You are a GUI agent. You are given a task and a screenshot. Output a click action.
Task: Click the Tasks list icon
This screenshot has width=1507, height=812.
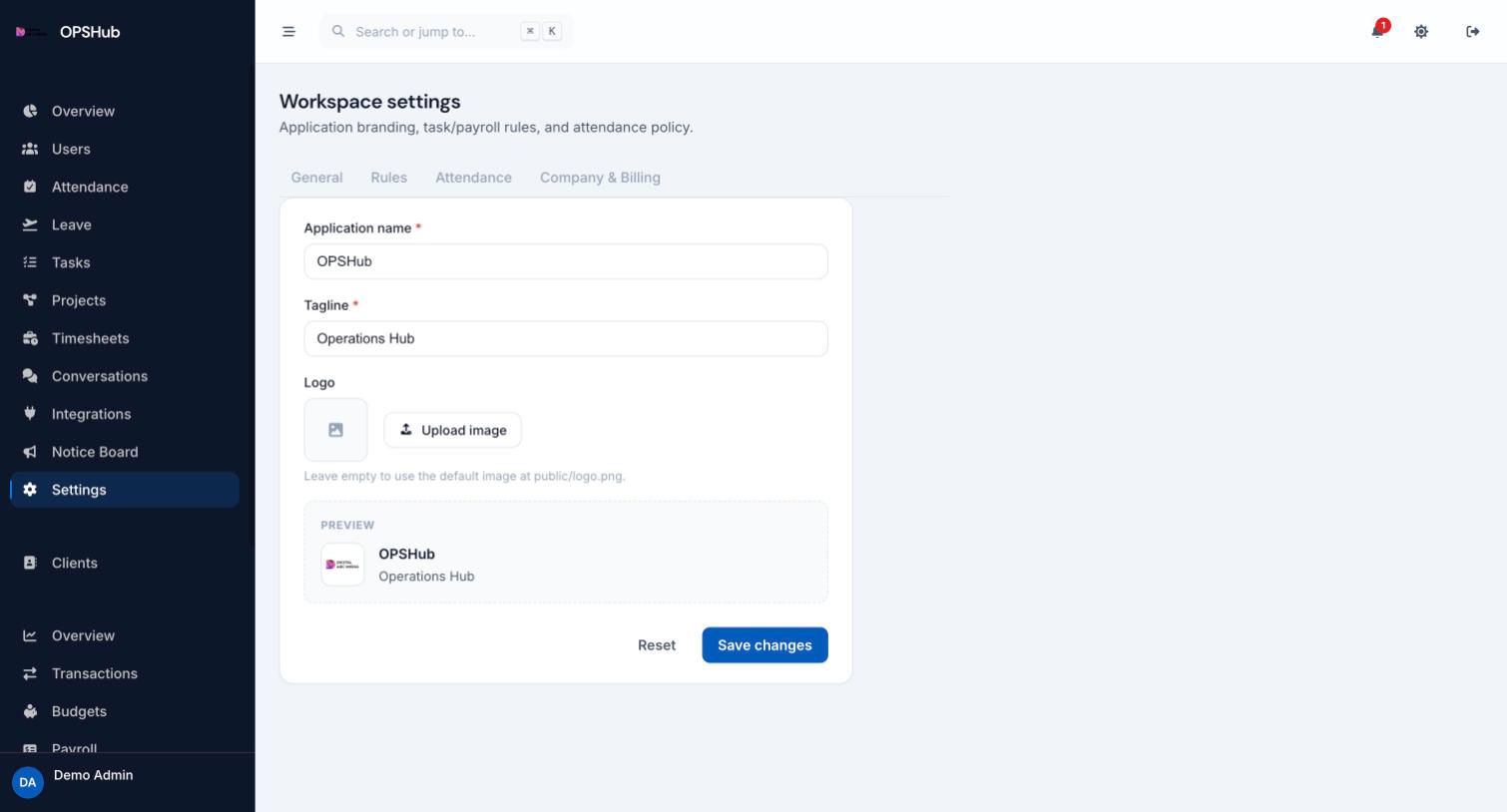click(x=30, y=262)
